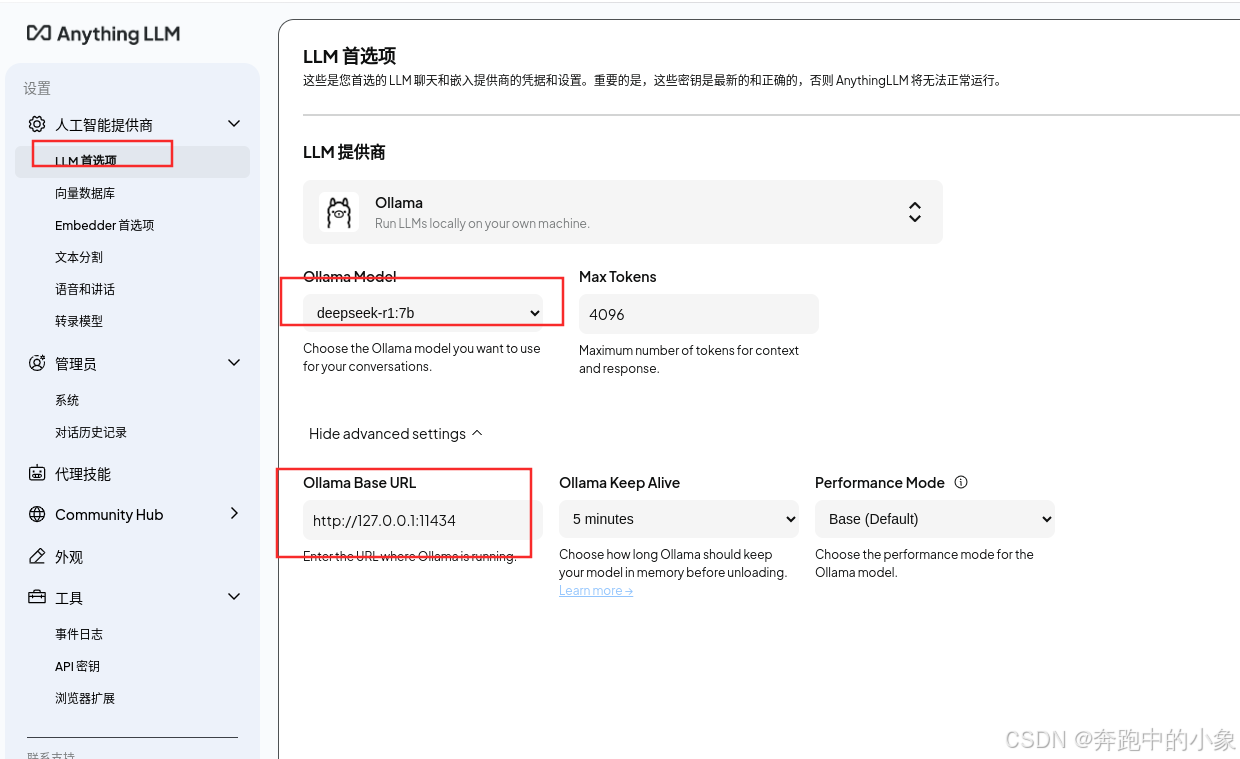Click the Ollama llama logo
Image resolution: width=1240 pixels, height=759 pixels.
pos(339,212)
